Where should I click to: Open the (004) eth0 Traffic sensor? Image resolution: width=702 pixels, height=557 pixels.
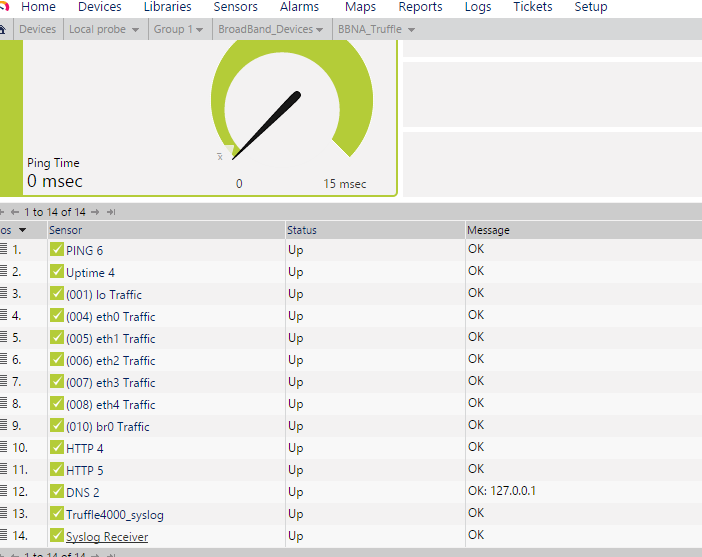point(111,316)
